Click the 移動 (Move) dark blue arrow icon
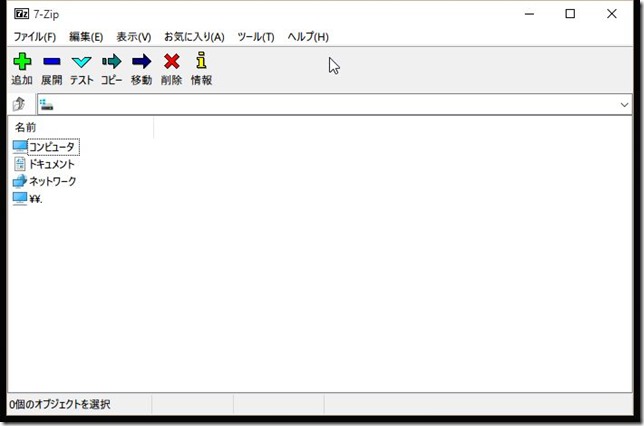 (142, 62)
